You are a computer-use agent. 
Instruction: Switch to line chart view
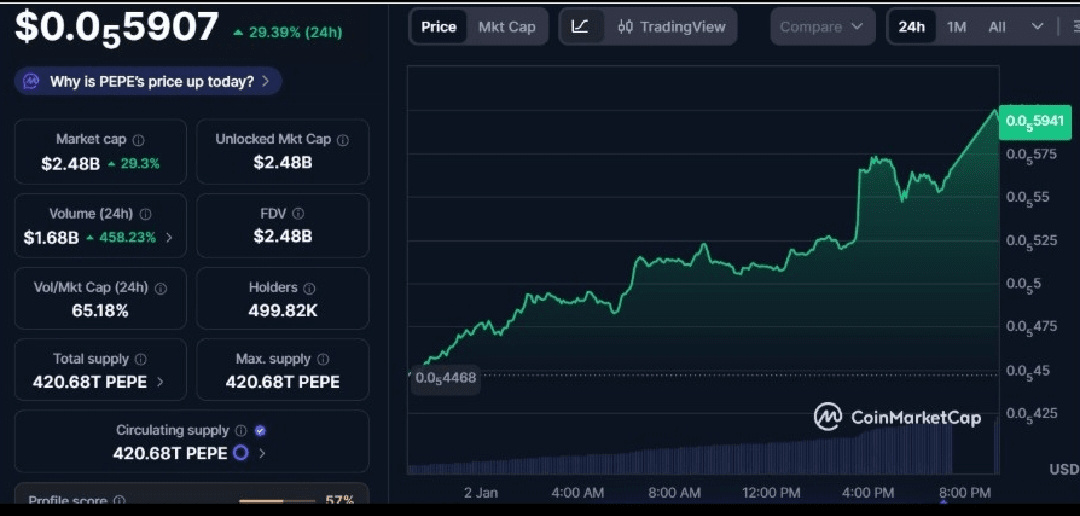pos(580,27)
